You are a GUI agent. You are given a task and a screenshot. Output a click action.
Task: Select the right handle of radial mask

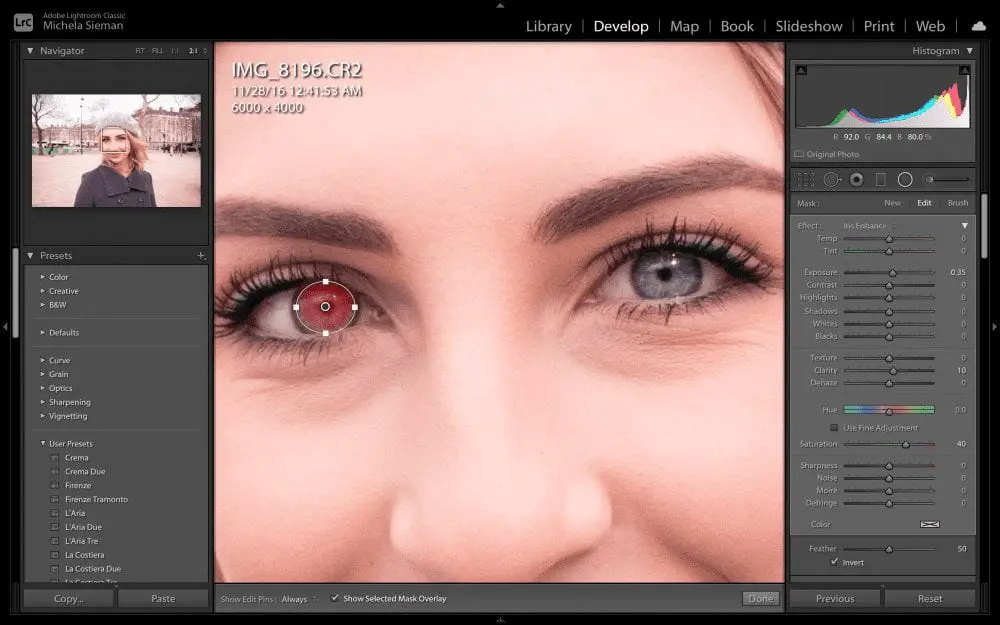point(355,307)
